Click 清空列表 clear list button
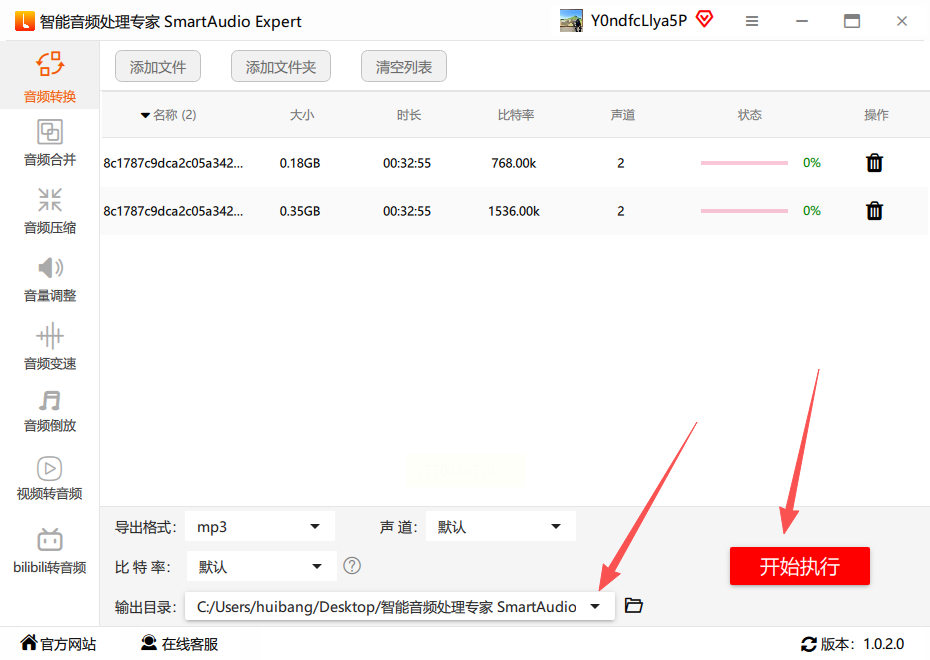The width and height of the screenshot is (930, 660). tap(403, 66)
